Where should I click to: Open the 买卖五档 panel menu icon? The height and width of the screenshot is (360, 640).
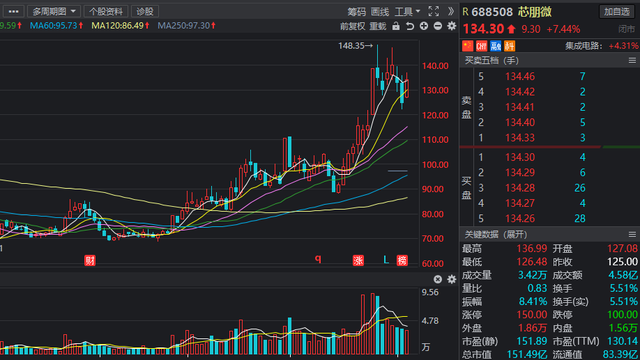(x=632, y=60)
